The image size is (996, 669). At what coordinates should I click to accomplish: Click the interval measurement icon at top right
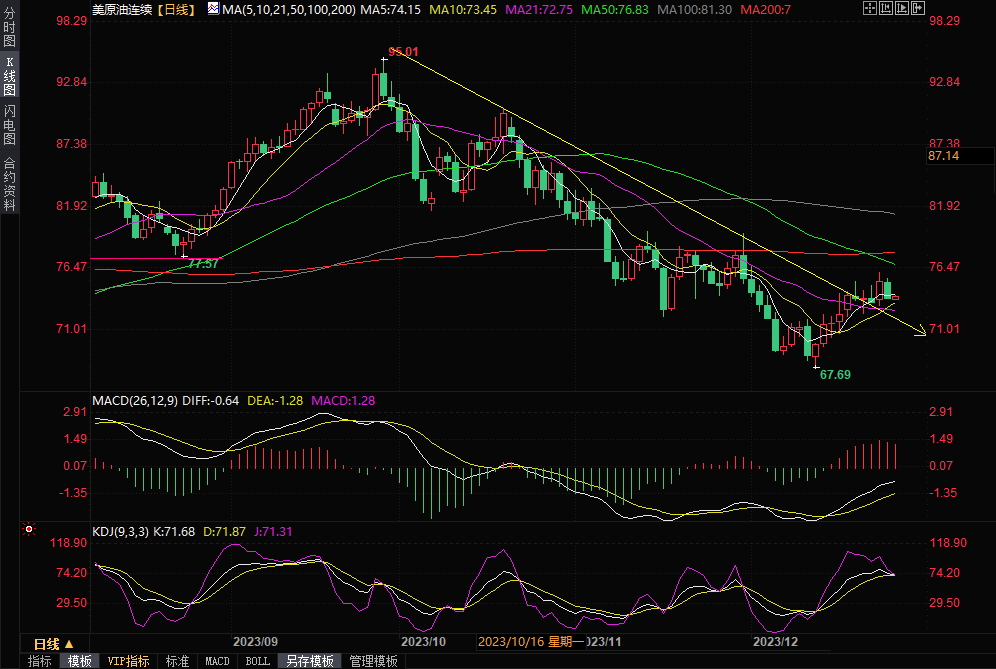888,8
